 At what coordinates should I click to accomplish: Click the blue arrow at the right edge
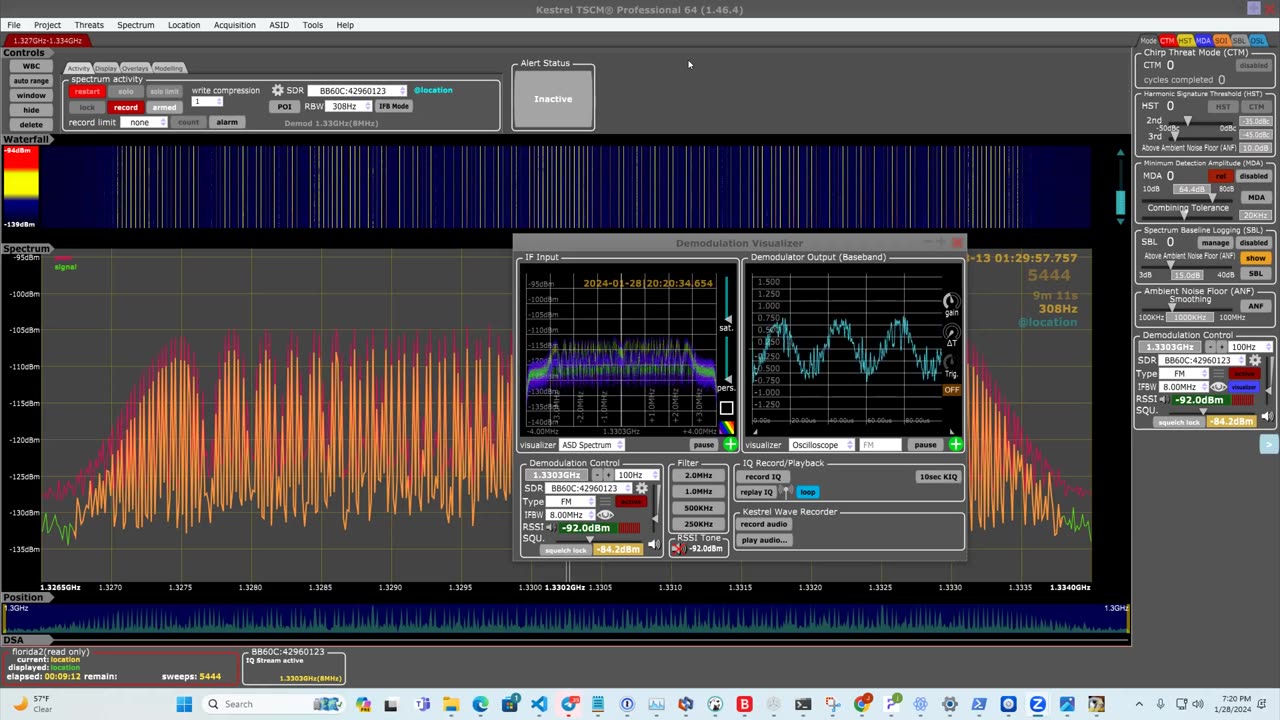tap(1269, 445)
